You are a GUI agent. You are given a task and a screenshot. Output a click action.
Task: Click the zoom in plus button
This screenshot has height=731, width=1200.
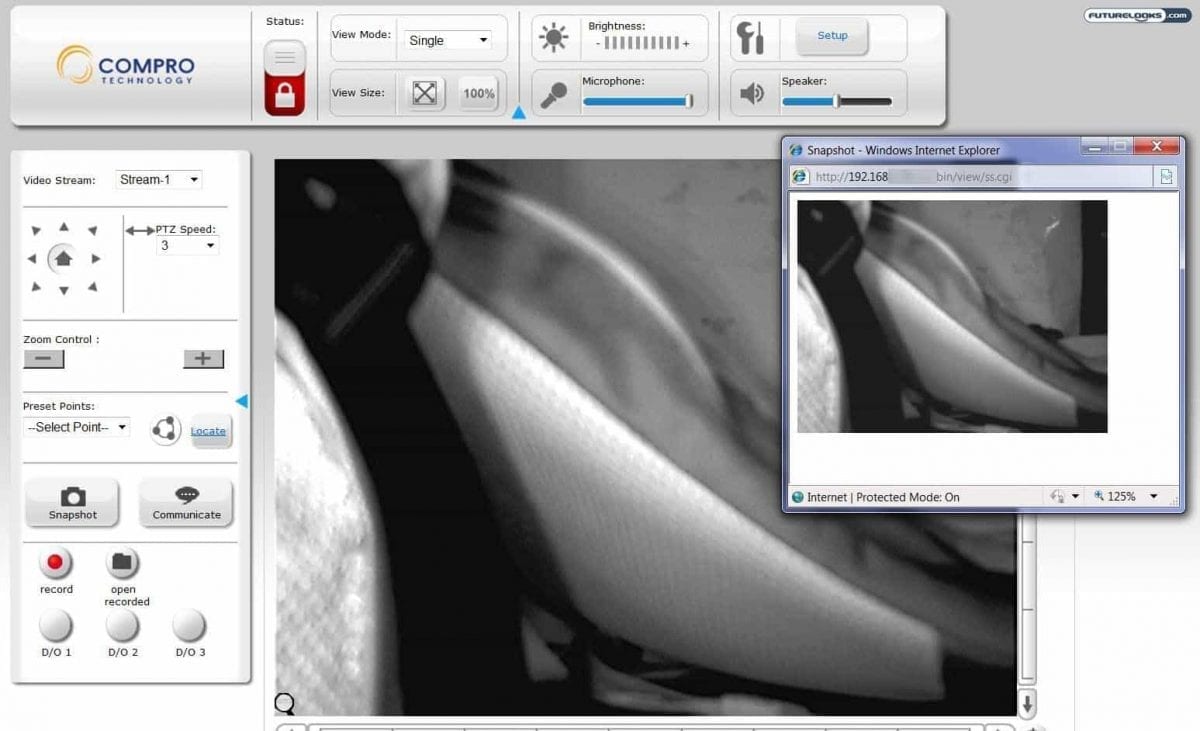point(203,359)
